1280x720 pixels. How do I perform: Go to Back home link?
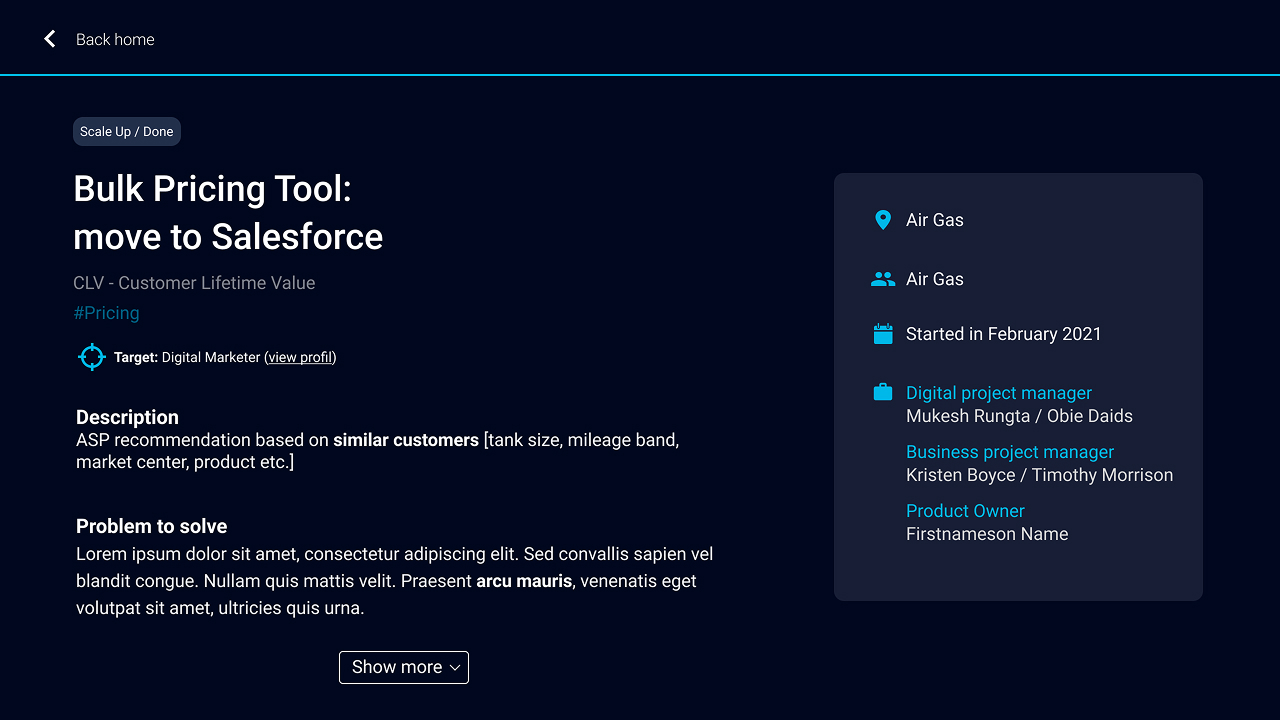[115, 39]
